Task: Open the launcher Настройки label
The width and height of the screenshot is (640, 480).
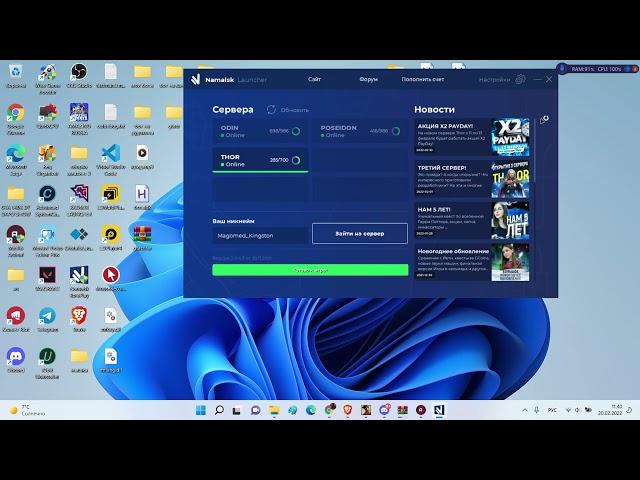Action: (x=494, y=80)
